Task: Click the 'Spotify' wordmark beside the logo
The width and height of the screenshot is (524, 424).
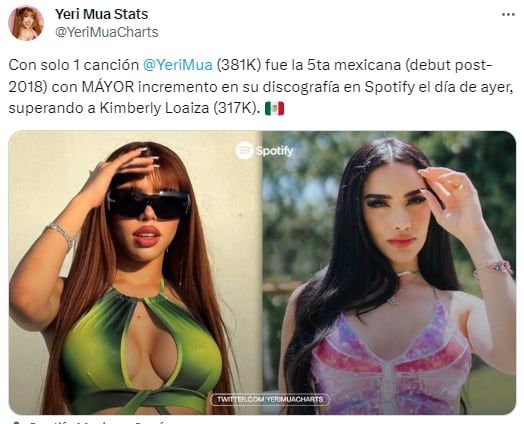Action: [275, 151]
